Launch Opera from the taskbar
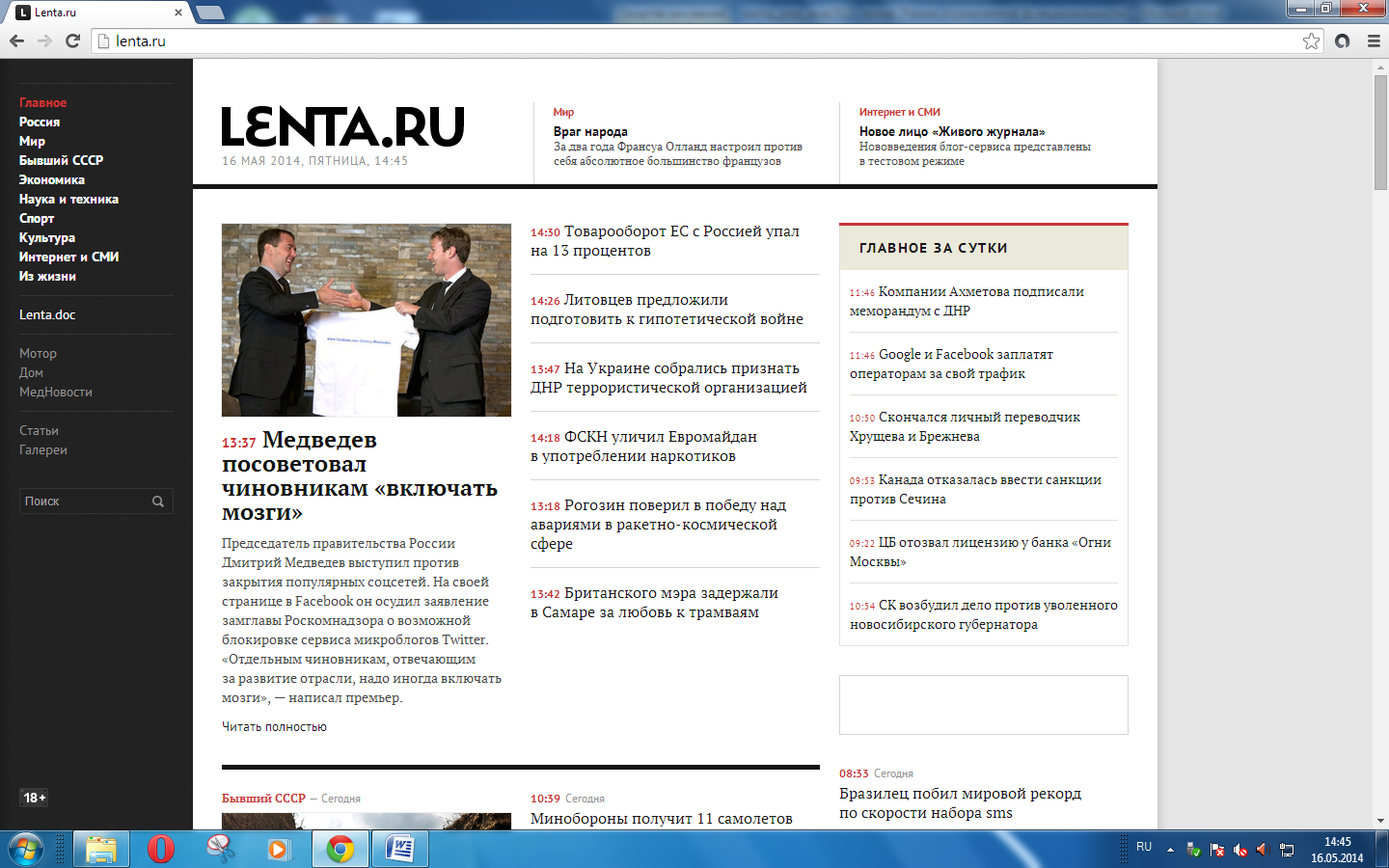This screenshot has width=1389, height=868. pos(161,849)
